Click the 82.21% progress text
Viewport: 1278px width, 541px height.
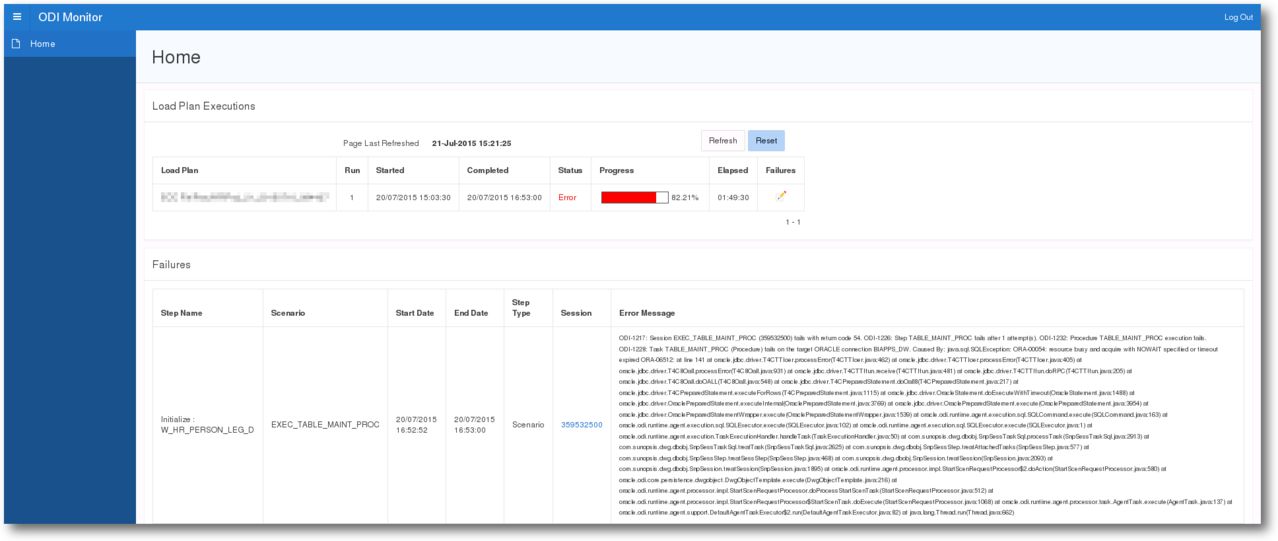684,197
